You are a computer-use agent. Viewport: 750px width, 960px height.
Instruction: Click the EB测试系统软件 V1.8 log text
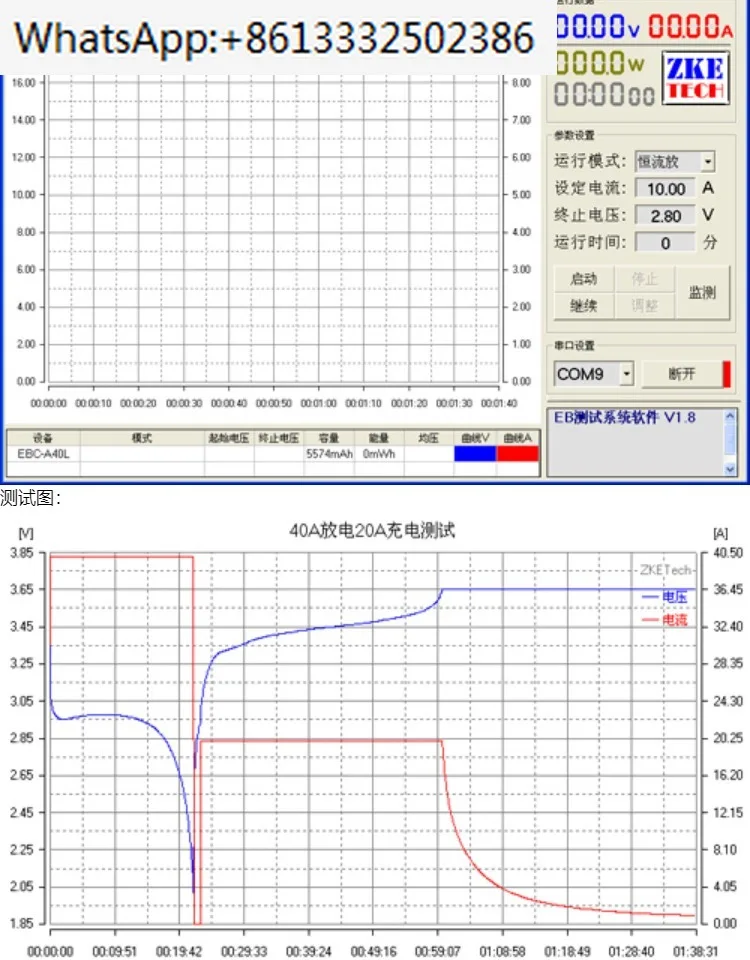[624, 418]
